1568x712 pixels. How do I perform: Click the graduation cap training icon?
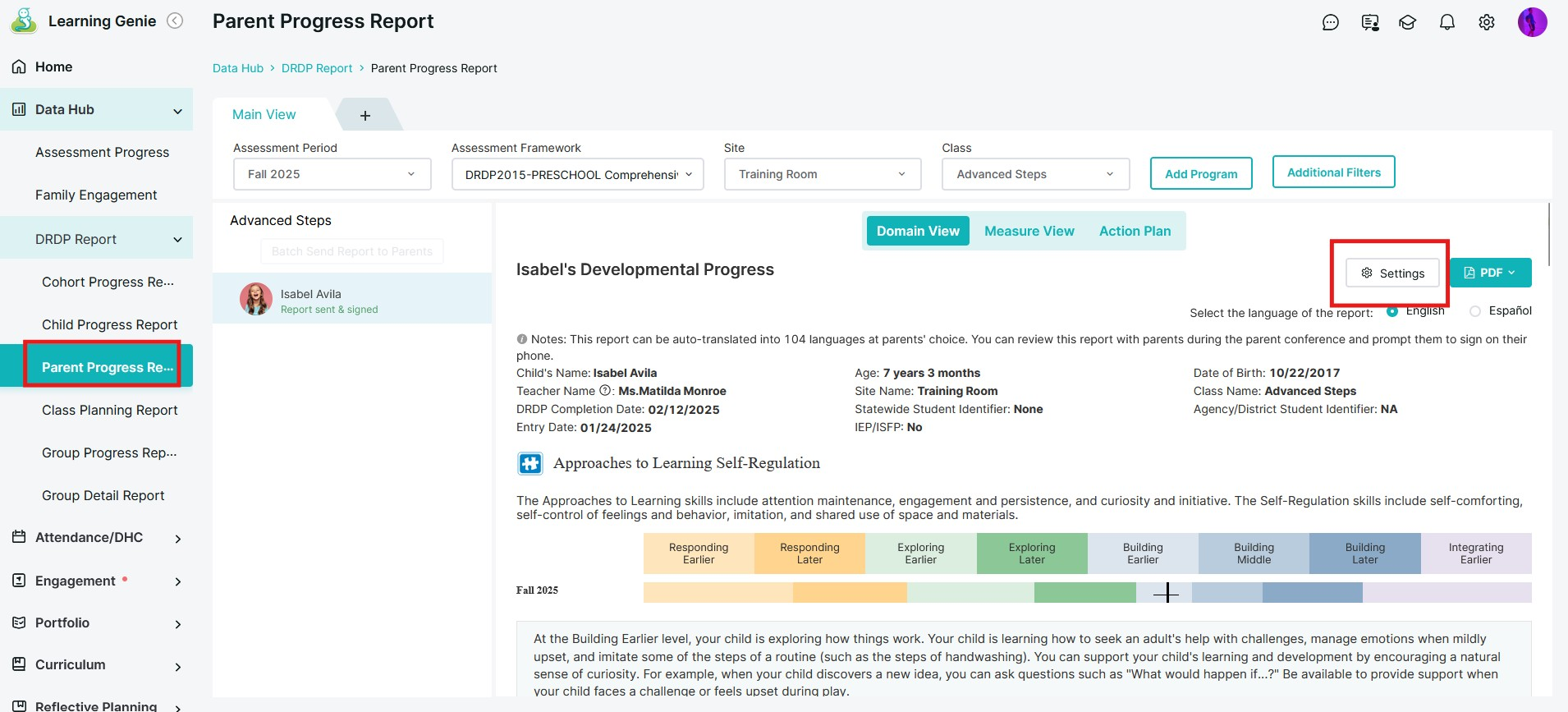tap(1407, 22)
